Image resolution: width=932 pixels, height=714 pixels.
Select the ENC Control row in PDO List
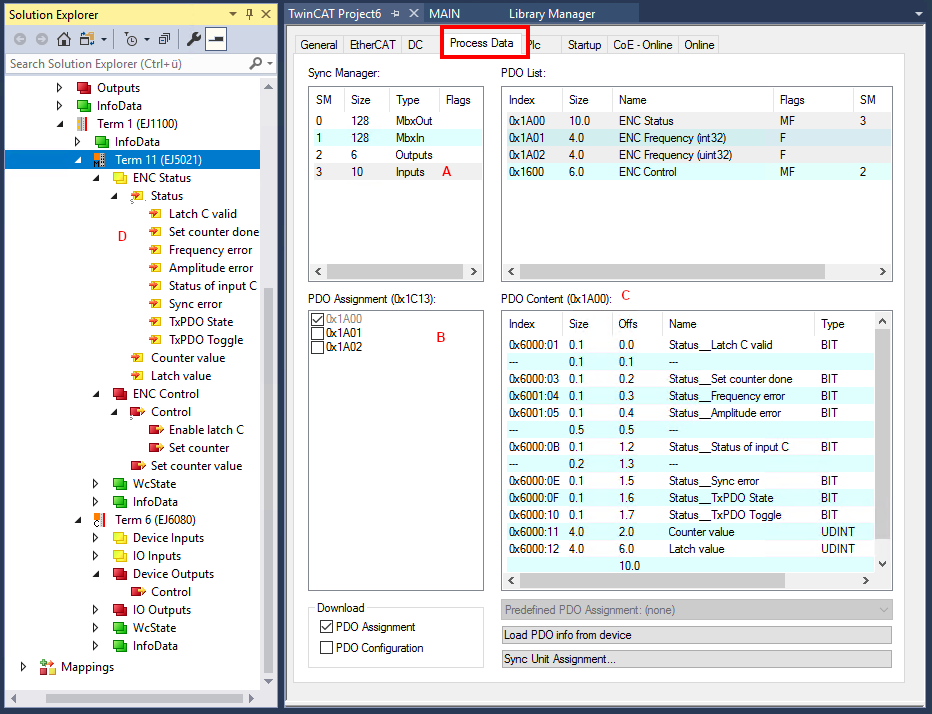[x=697, y=172]
